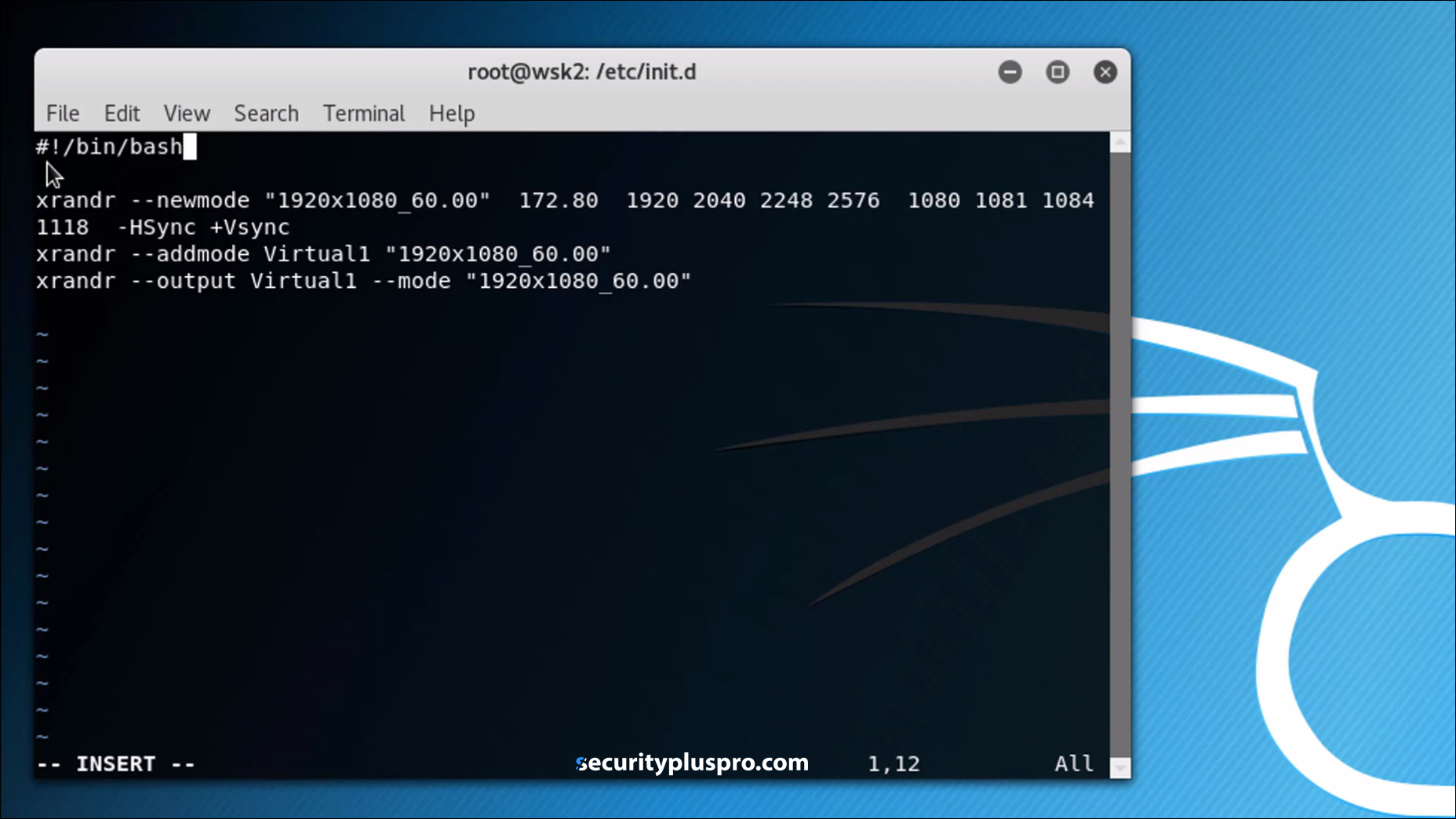This screenshot has width=1456, height=819.
Task: Click the -HSync +Vsync text
Action: point(203,227)
